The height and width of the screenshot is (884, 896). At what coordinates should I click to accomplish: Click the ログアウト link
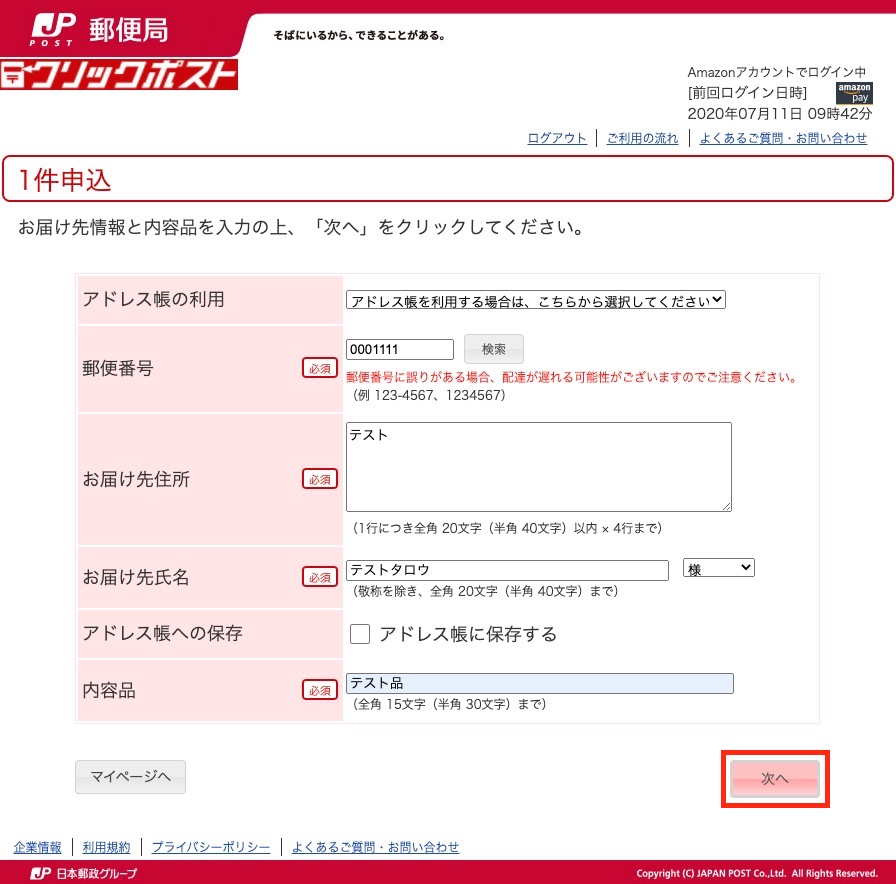(x=556, y=138)
